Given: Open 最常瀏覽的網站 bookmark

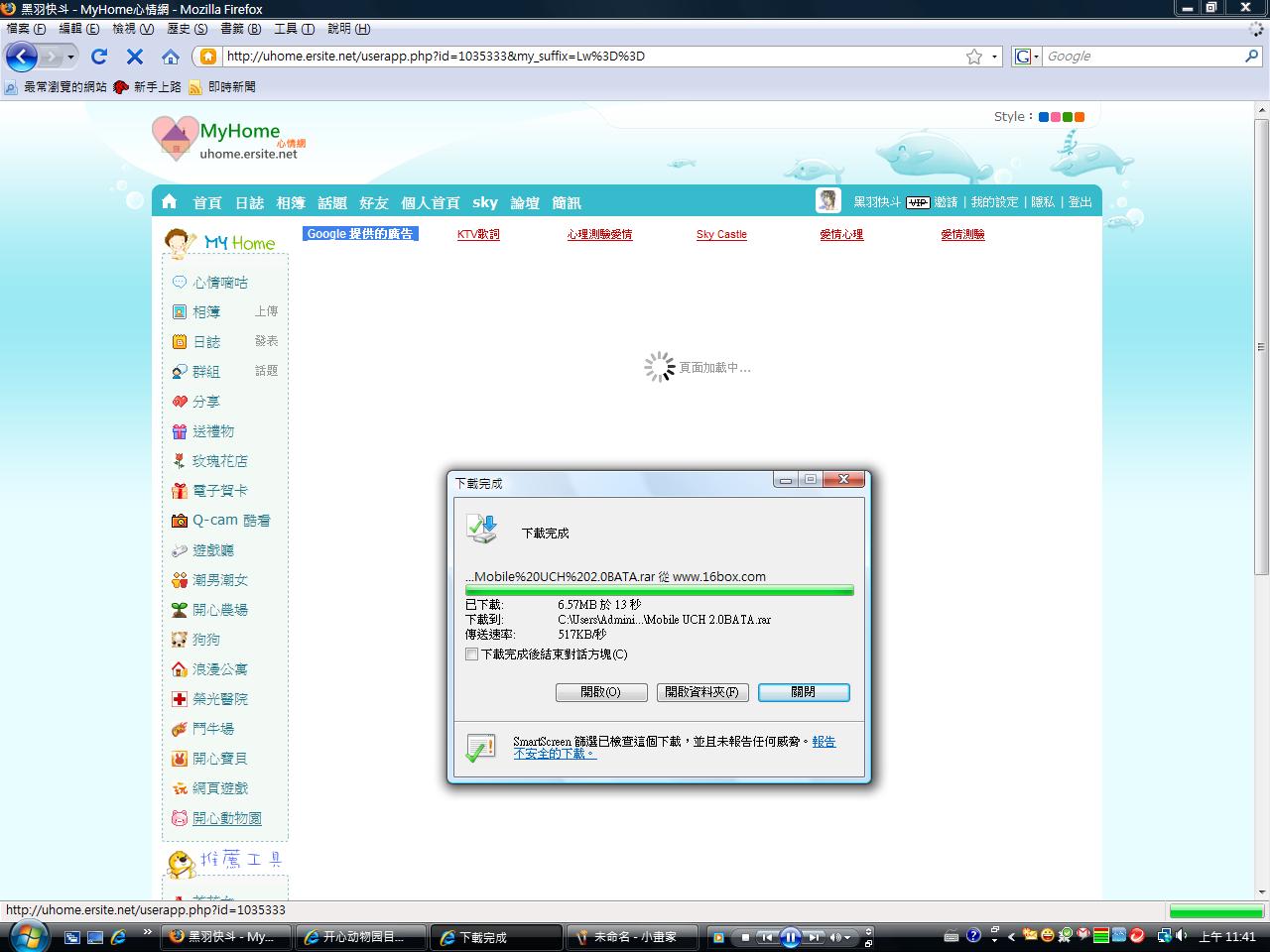Looking at the screenshot, I should click(56, 87).
